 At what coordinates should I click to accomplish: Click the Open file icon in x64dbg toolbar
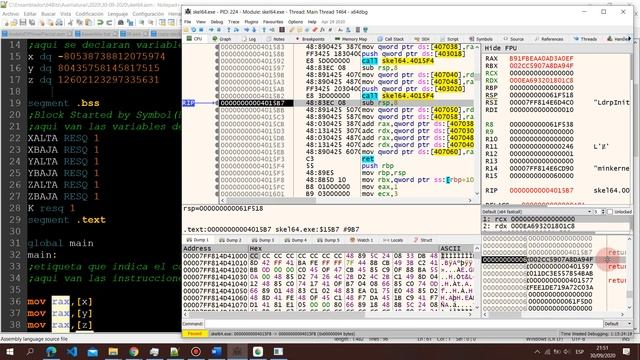coord(186,29)
